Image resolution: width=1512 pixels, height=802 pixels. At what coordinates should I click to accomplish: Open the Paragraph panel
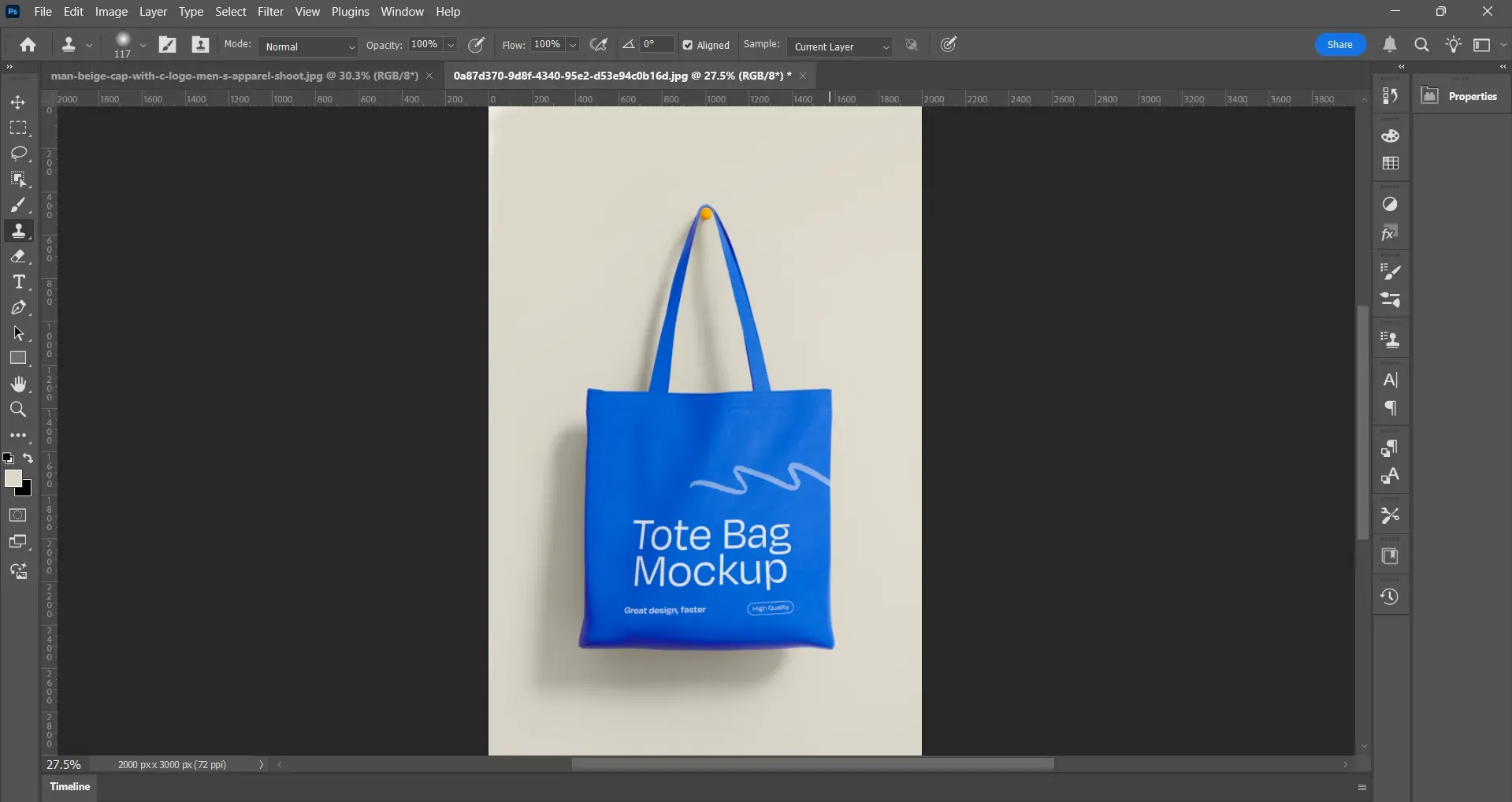point(1391,408)
